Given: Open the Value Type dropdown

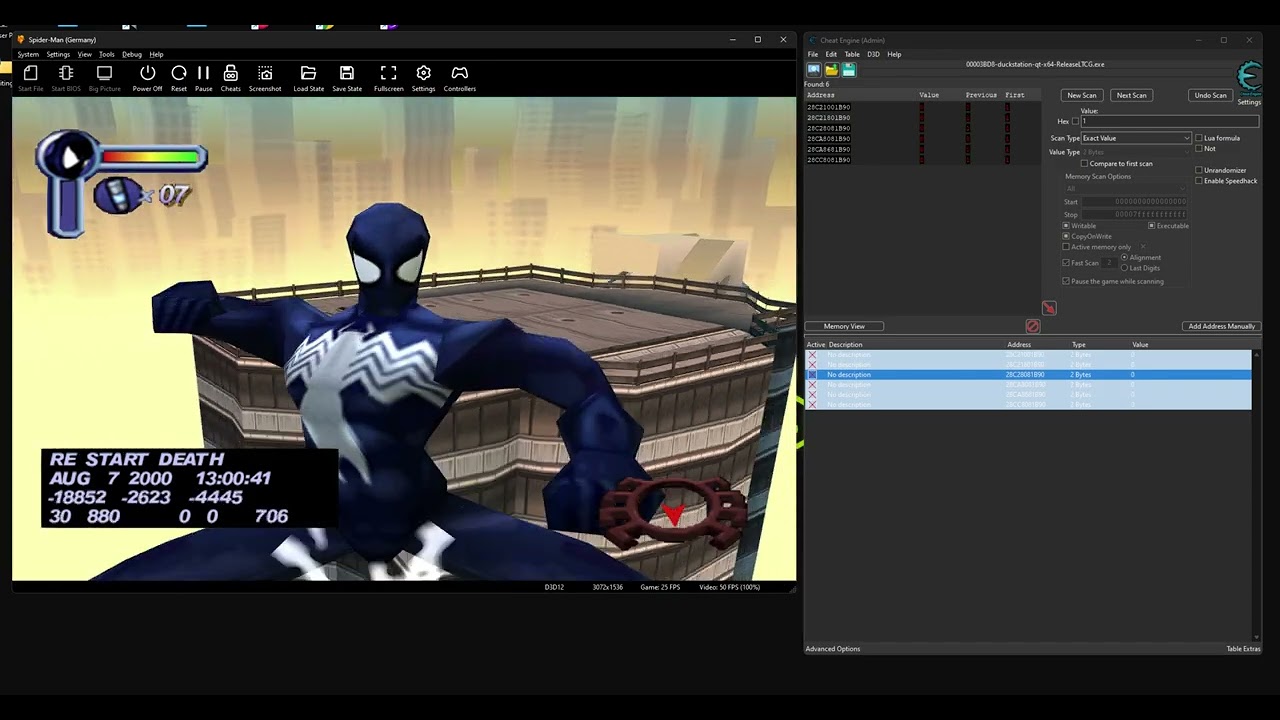Looking at the screenshot, I should [1136, 152].
